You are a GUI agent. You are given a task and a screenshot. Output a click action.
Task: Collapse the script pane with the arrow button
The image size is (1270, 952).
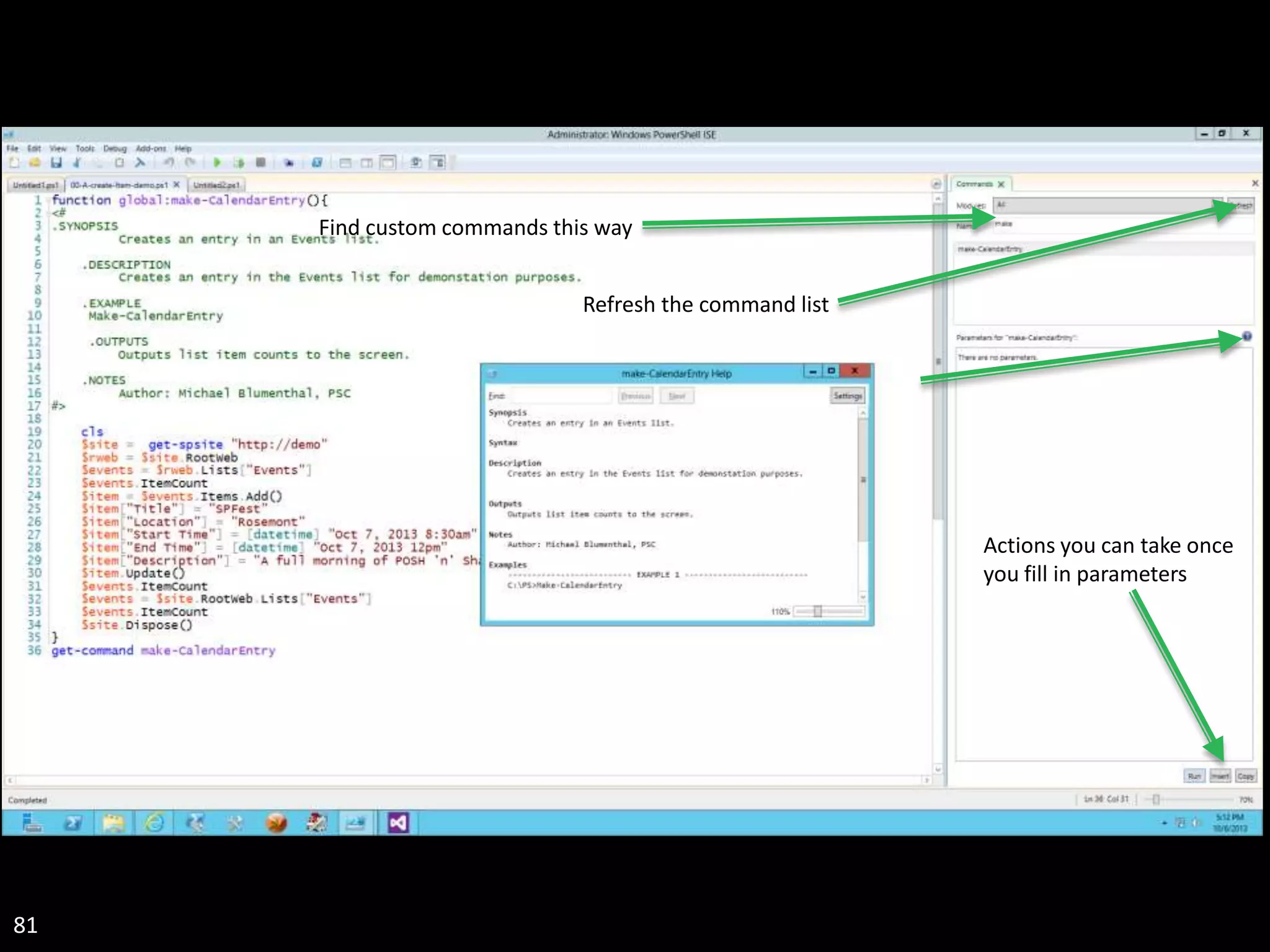(x=936, y=184)
